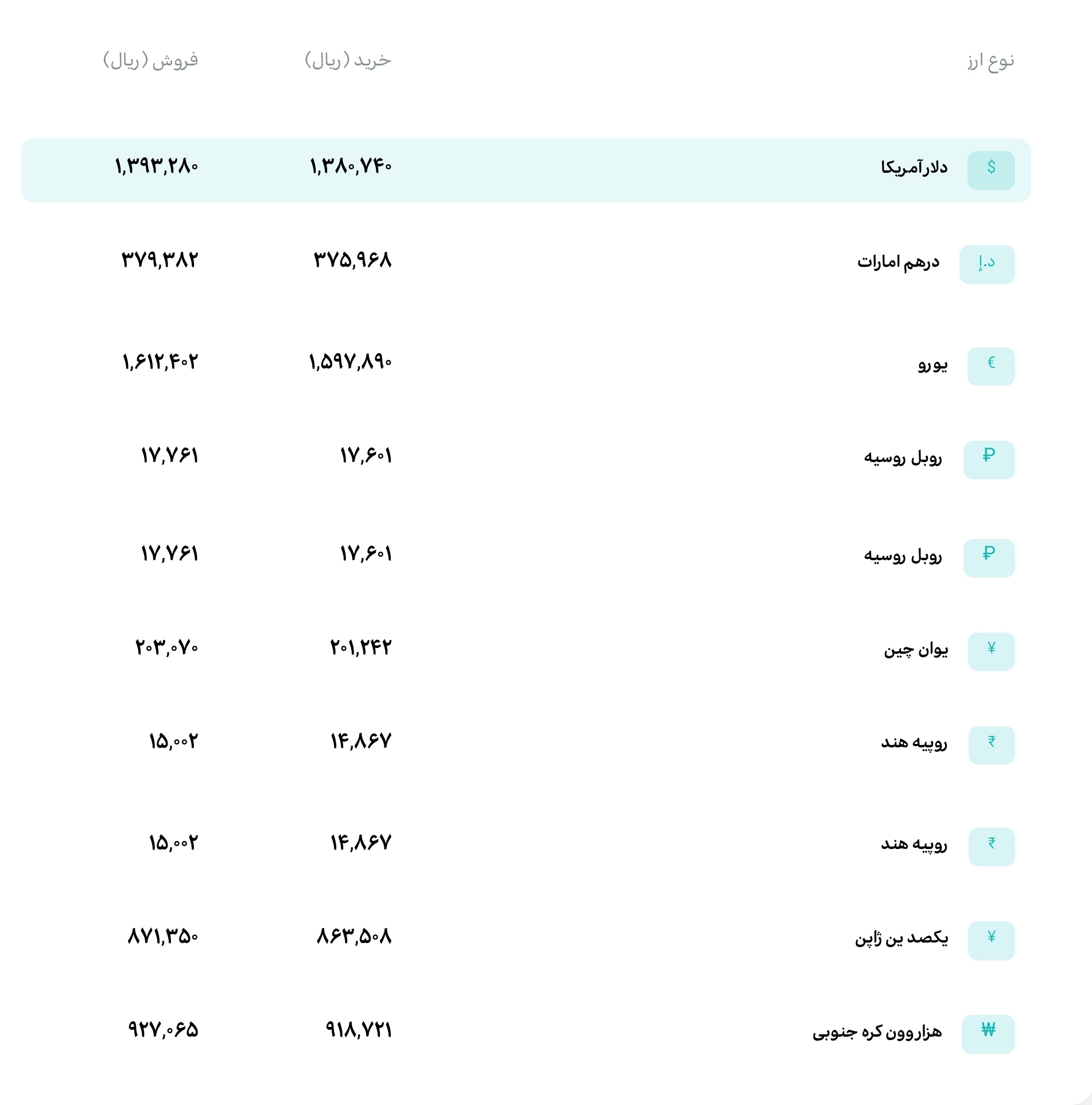
Task: Click the ¥ icon beside یکصد ین ژاپن
Action: [x=991, y=941]
